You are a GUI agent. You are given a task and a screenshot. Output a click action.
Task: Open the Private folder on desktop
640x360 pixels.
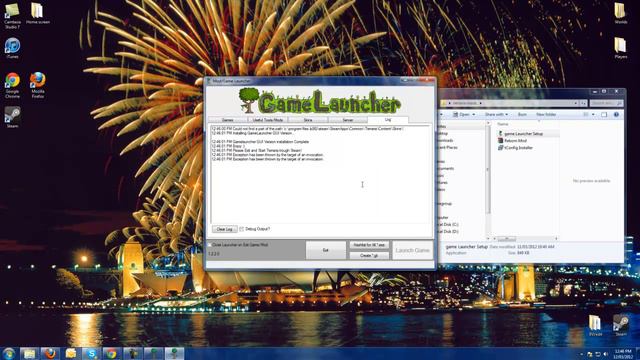click(595, 326)
